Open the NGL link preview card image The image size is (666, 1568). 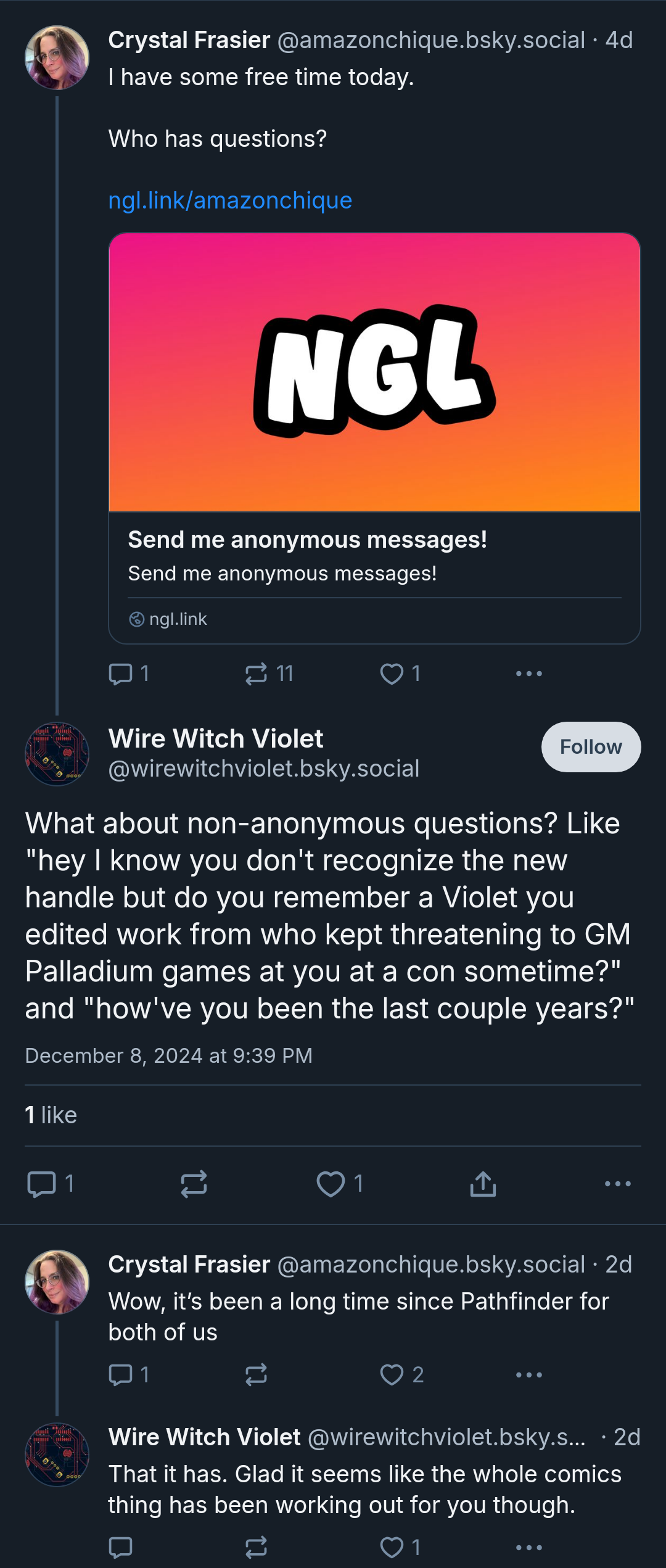click(x=374, y=372)
